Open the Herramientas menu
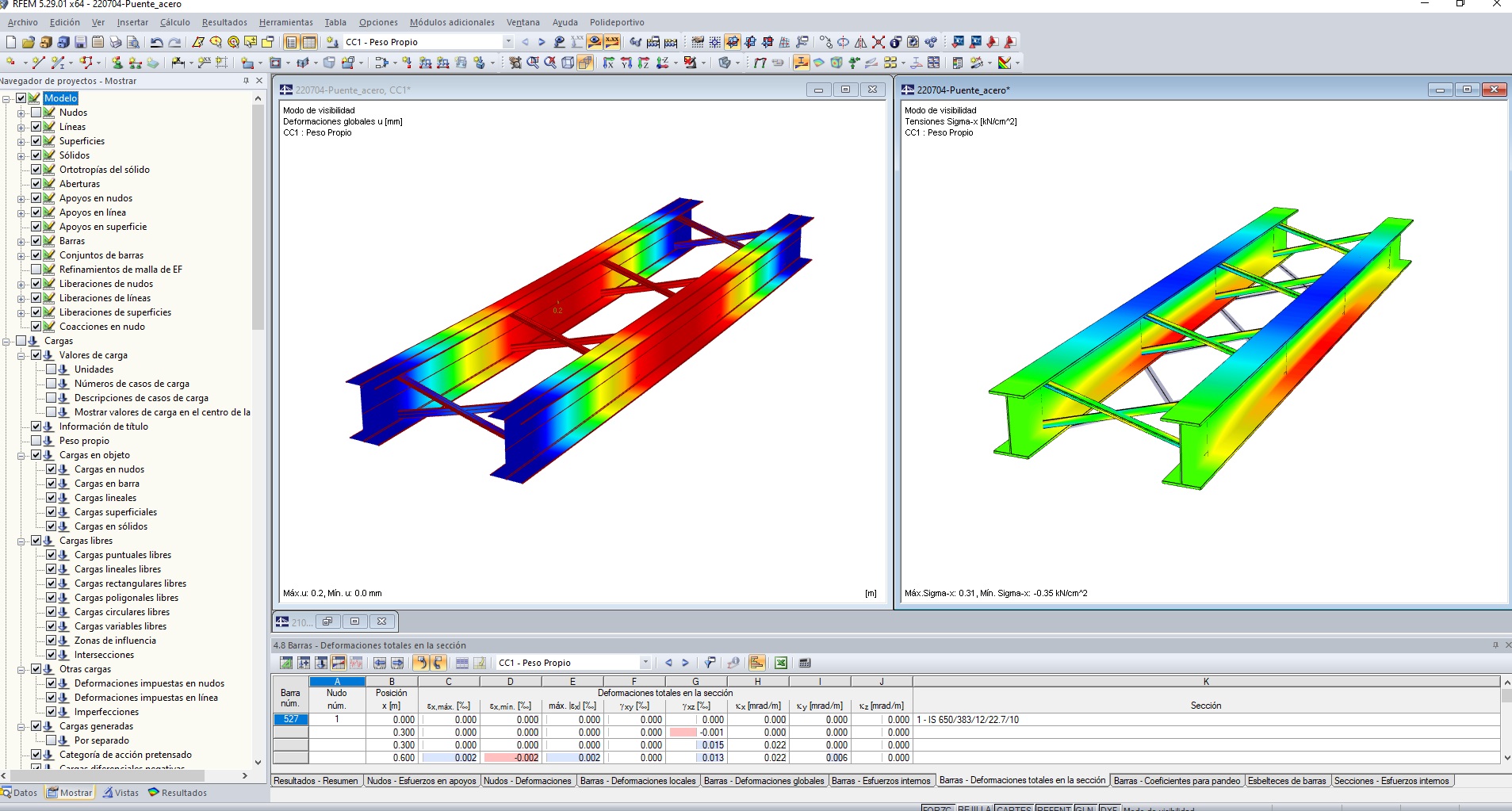 click(285, 22)
